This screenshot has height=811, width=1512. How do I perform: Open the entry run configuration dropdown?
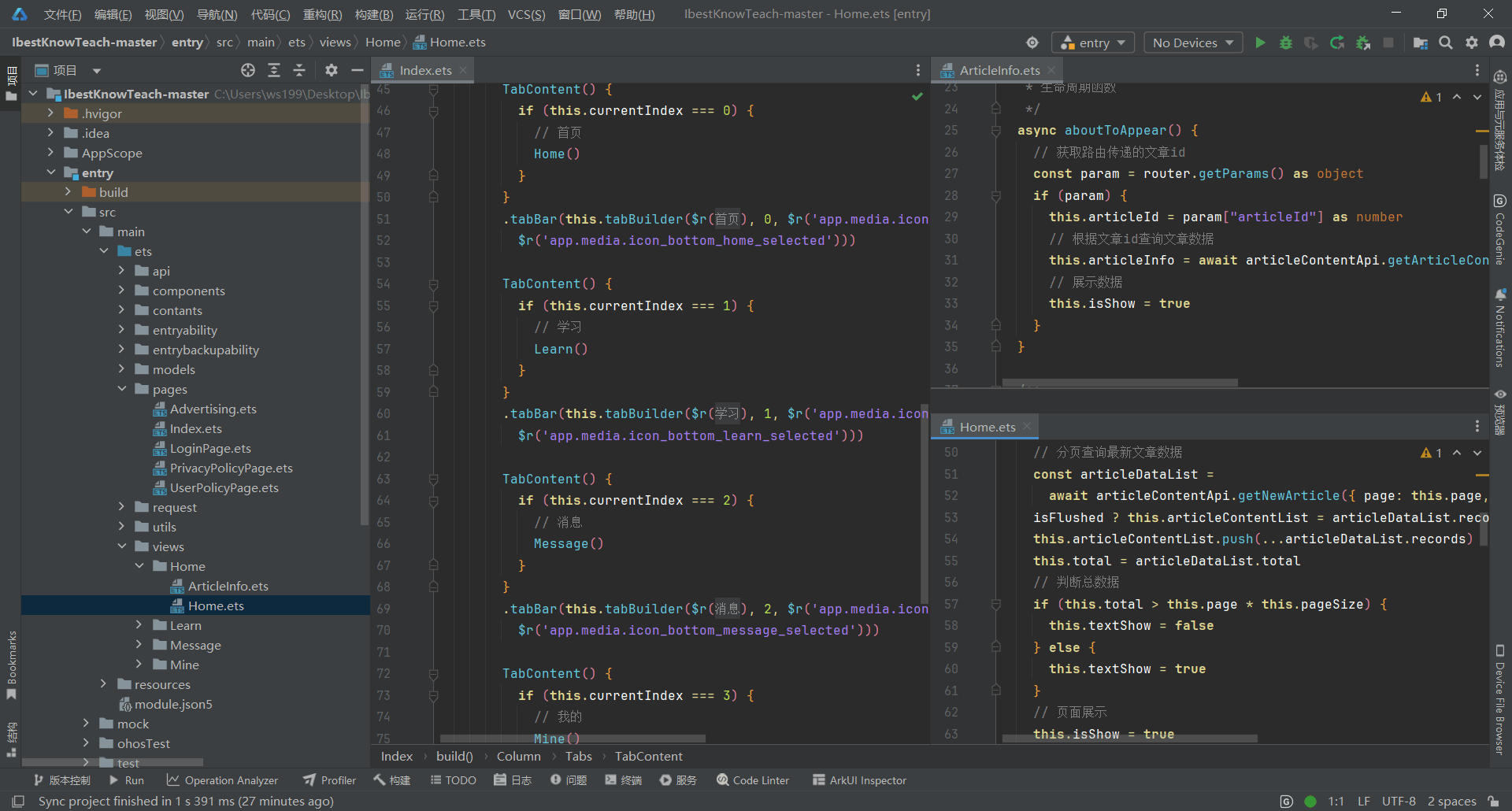coord(1094,43)
